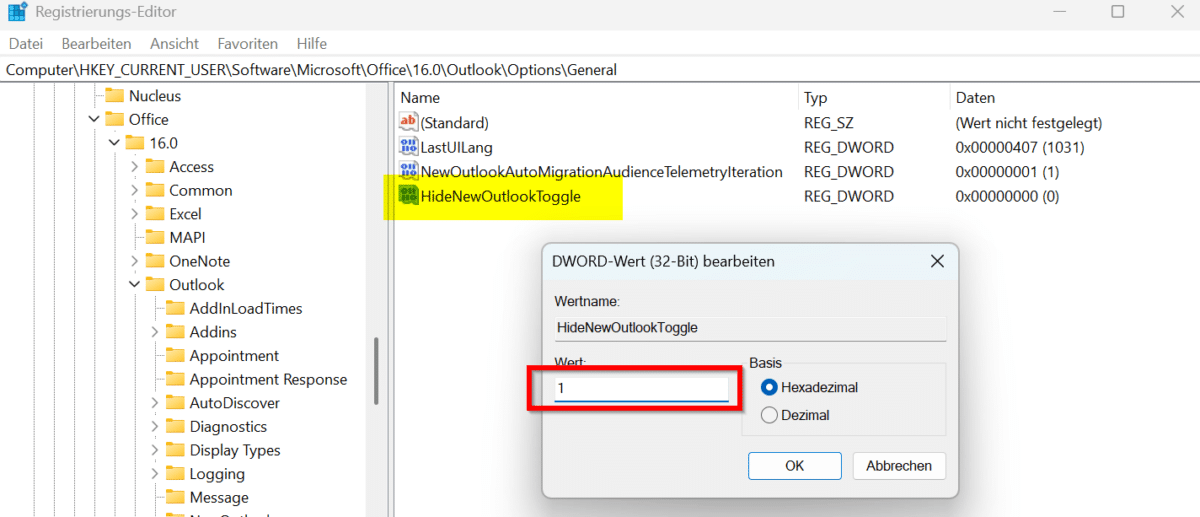Click the MAPI folder icon in tree
This screenshot has width=1200, height=517.
(x=155, y=238)
